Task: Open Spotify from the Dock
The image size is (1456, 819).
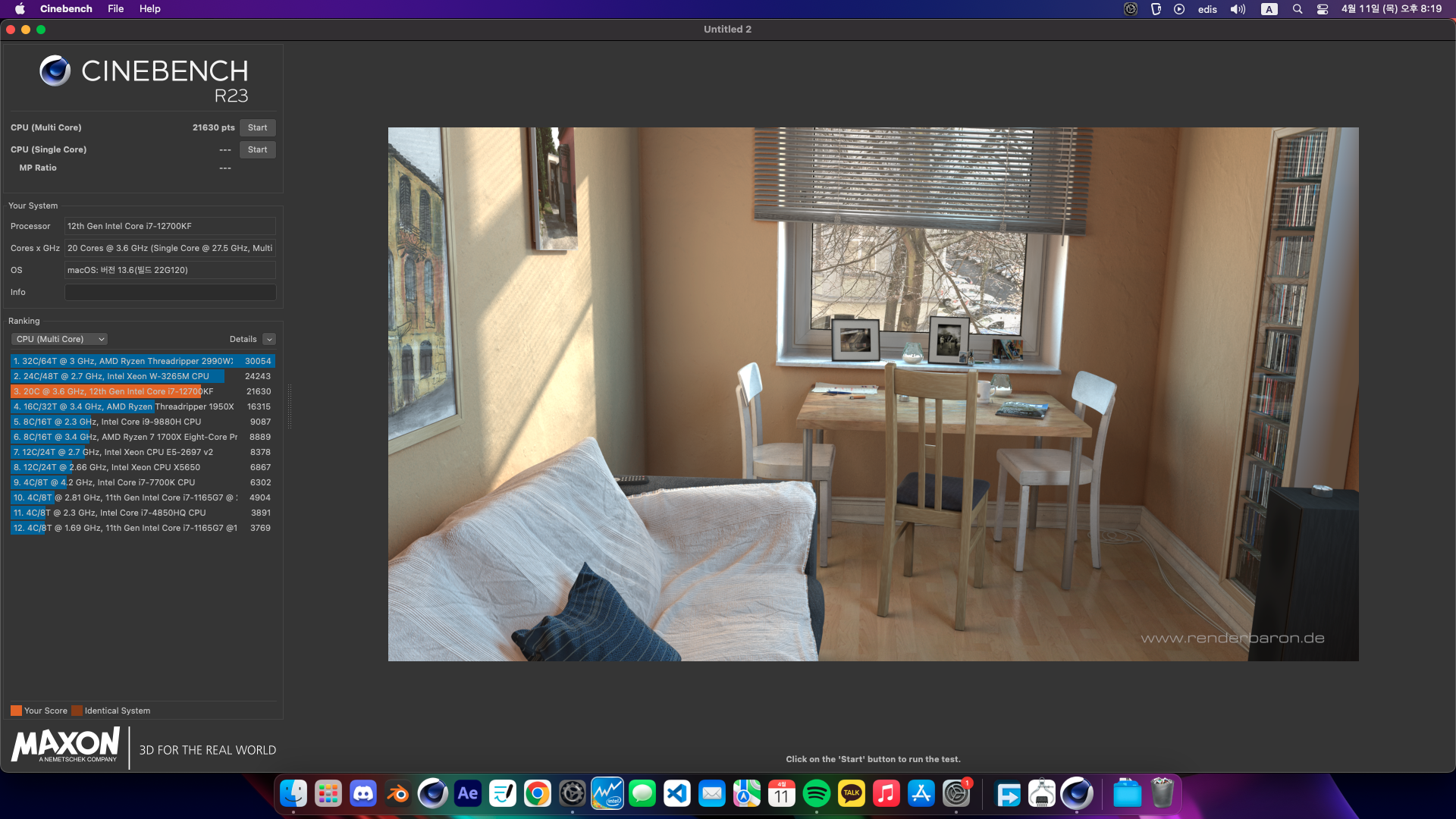Action: click(x=817, y=794)
